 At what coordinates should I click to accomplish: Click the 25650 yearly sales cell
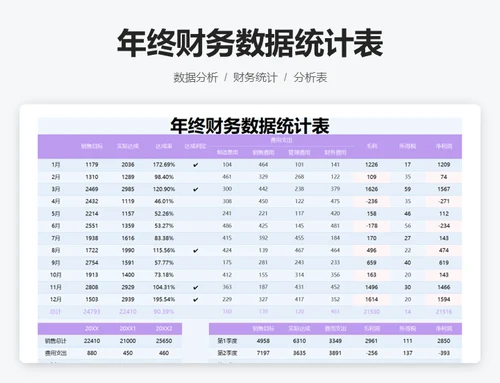tap(164, 341)
